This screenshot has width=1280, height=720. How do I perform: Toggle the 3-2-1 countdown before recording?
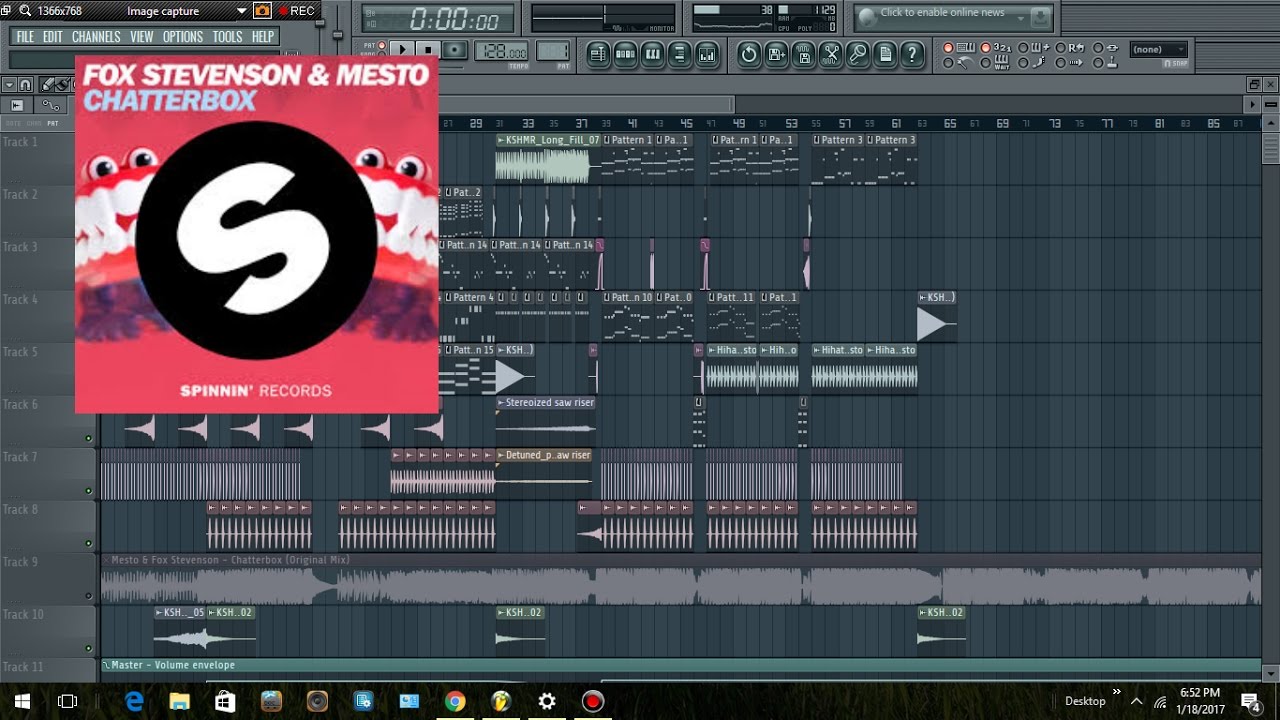pos(995,48)
